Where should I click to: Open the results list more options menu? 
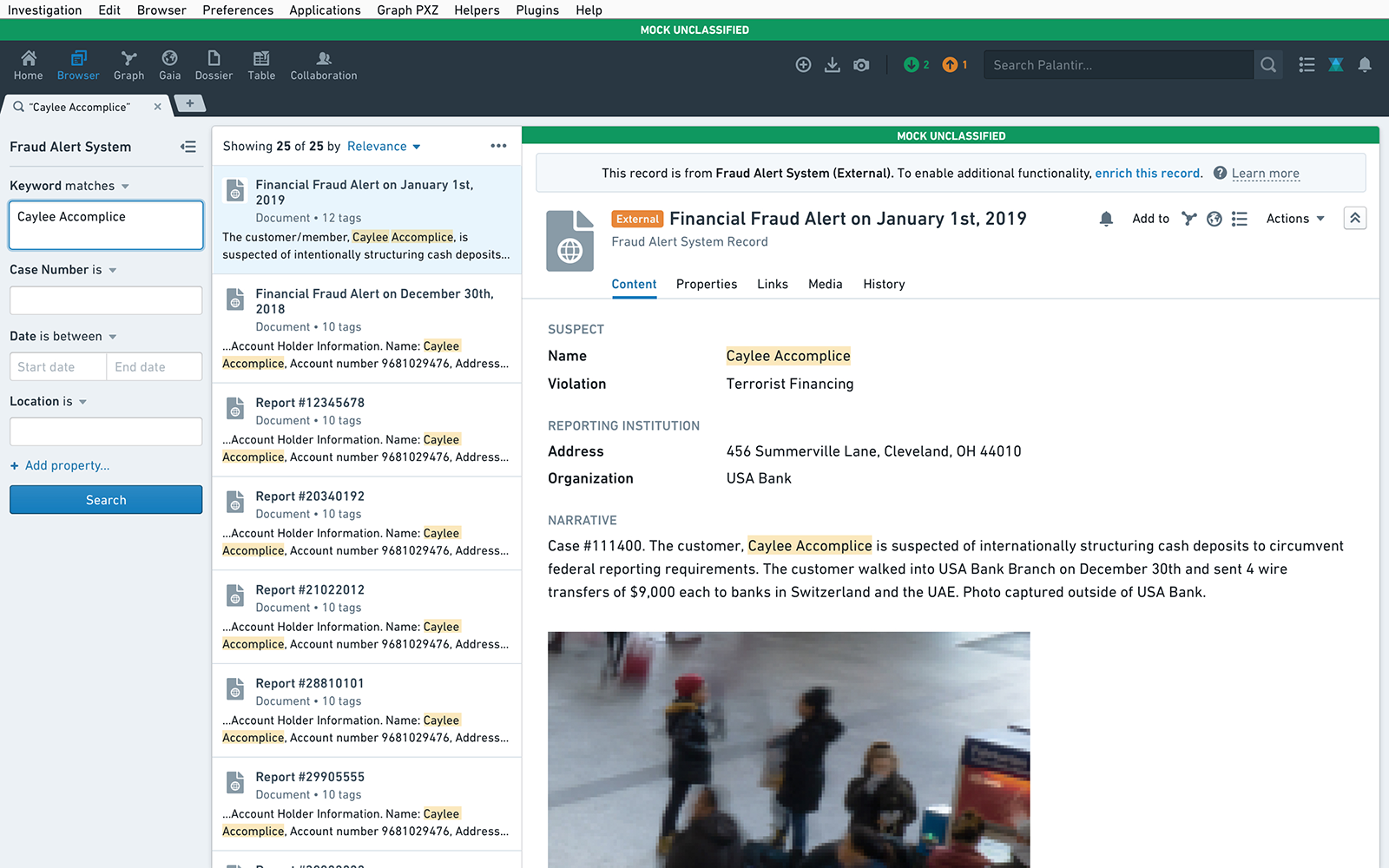pyautogui.click(x=498, y=146)
